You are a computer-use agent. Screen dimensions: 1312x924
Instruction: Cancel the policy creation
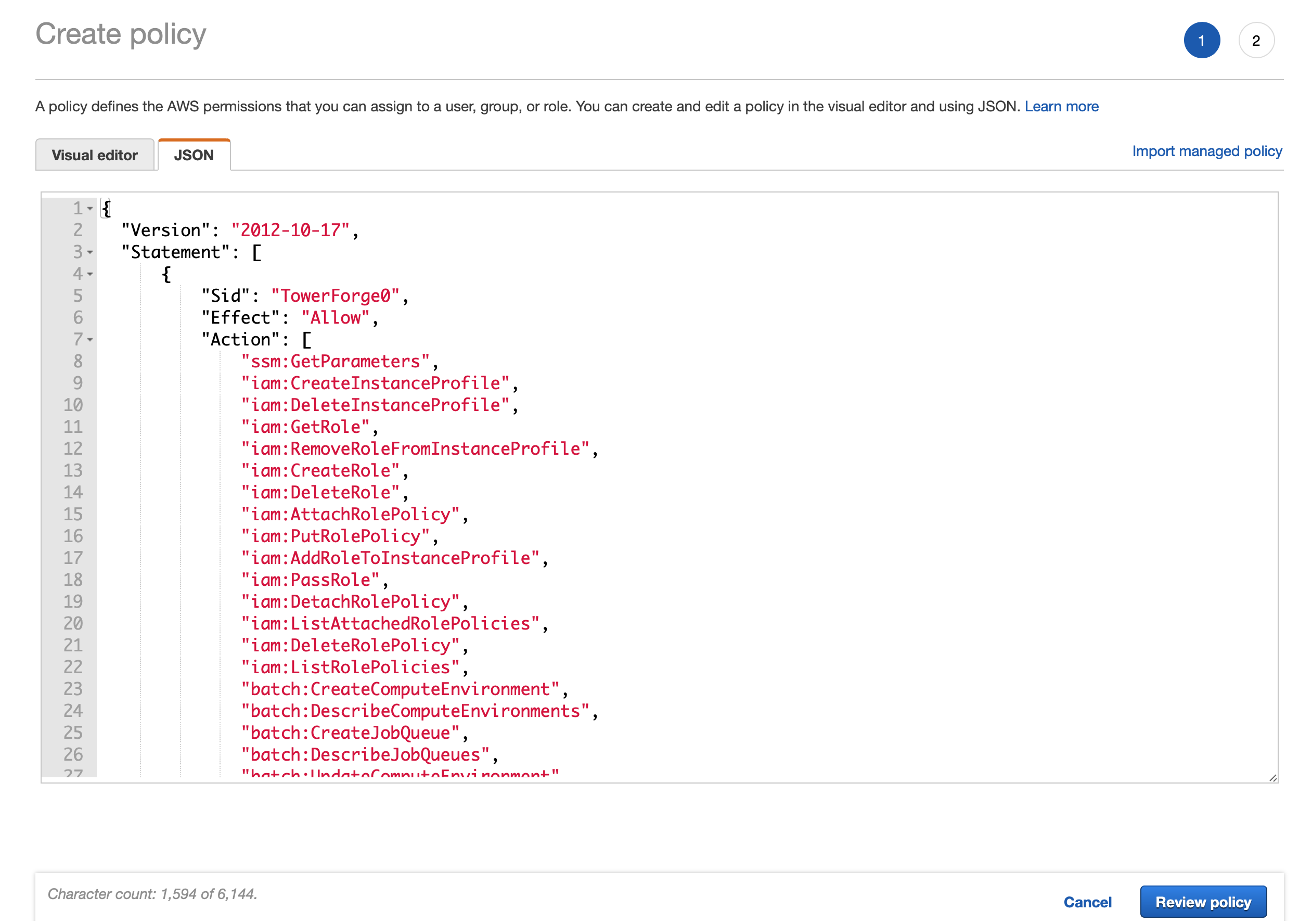pos(1087,902)
